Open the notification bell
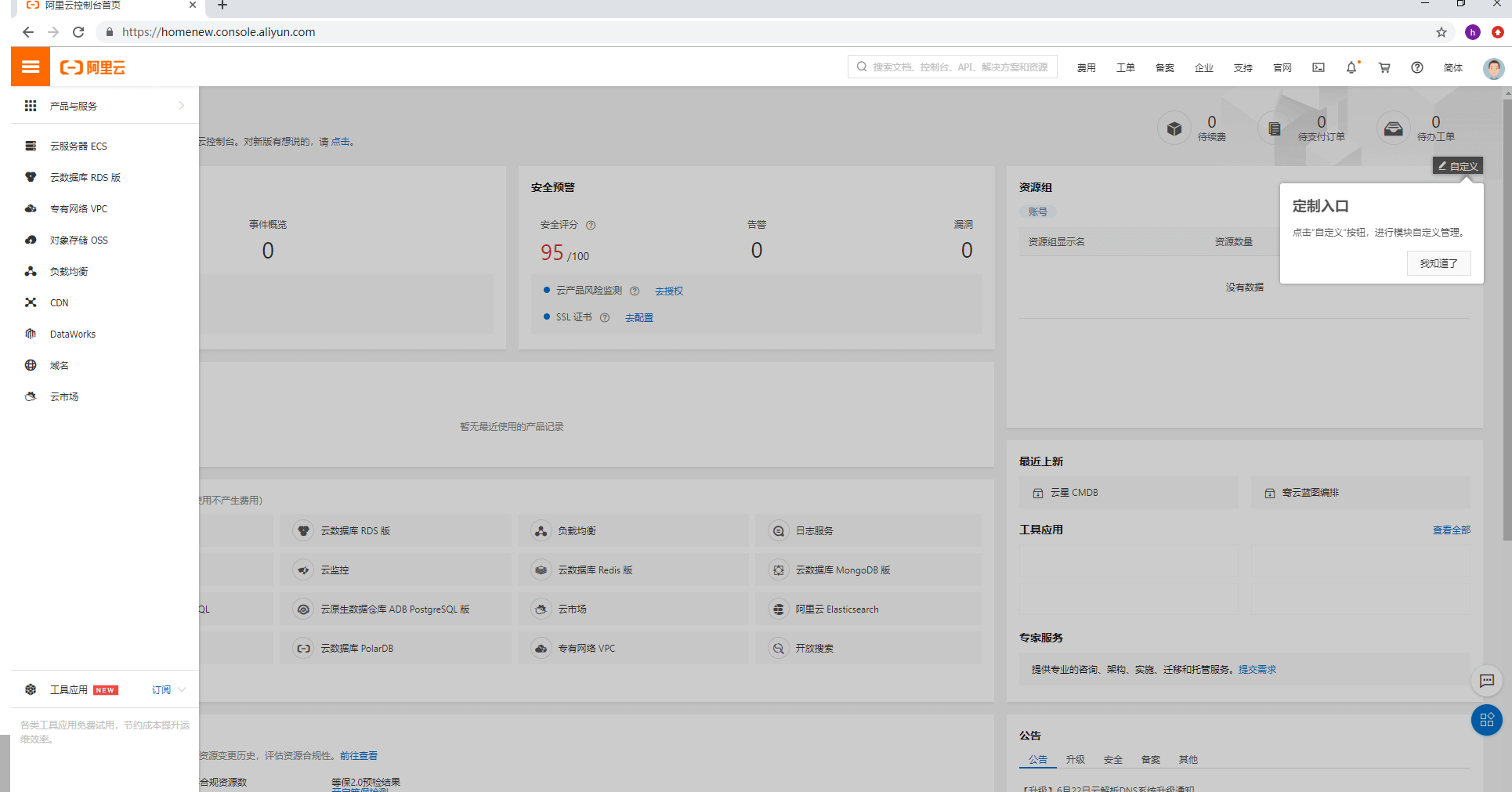 [1351, 67]
